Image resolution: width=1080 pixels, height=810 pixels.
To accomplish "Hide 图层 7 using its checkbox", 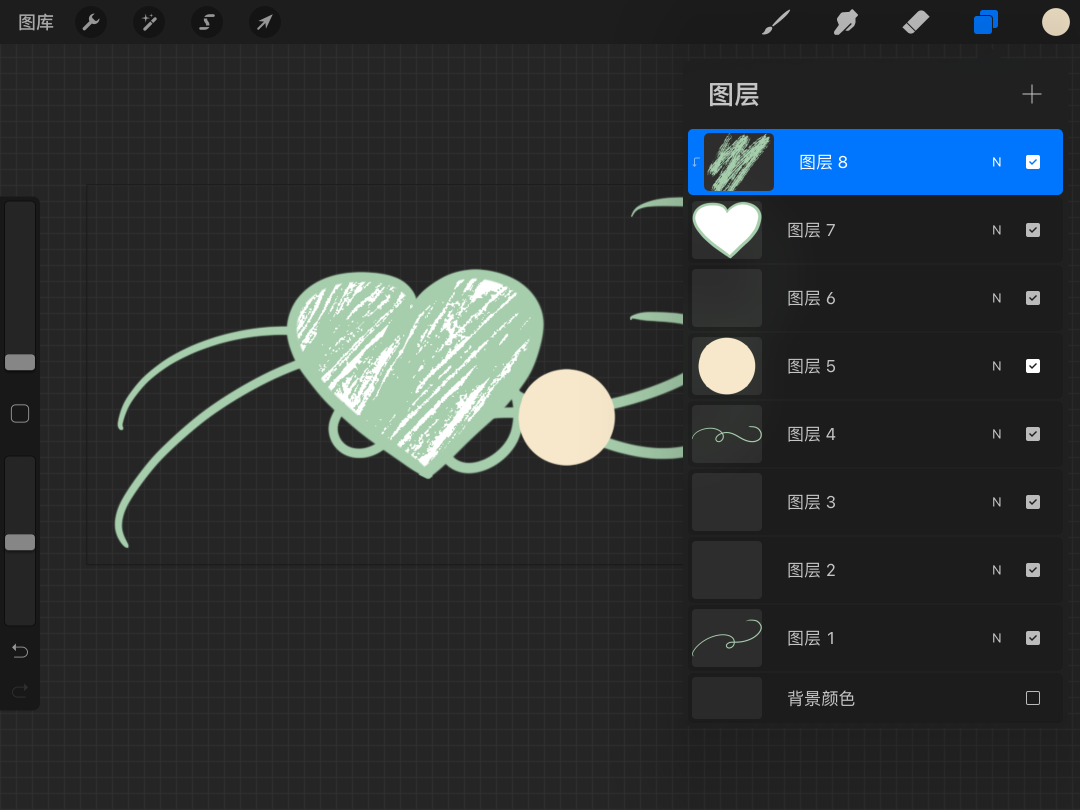I will [x=1033, y=230].
